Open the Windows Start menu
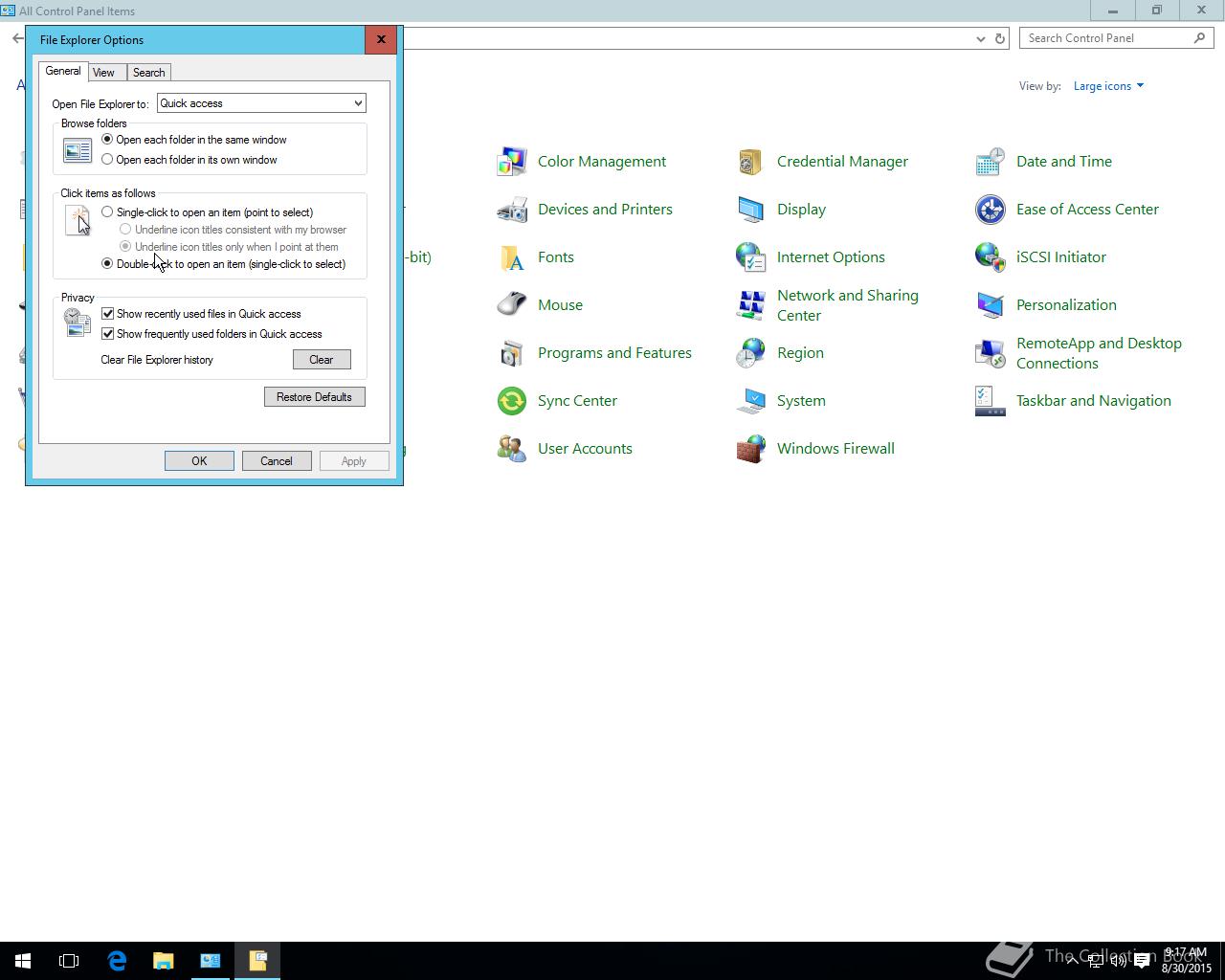Screen dimensions: 1225x980 (23, 961)
